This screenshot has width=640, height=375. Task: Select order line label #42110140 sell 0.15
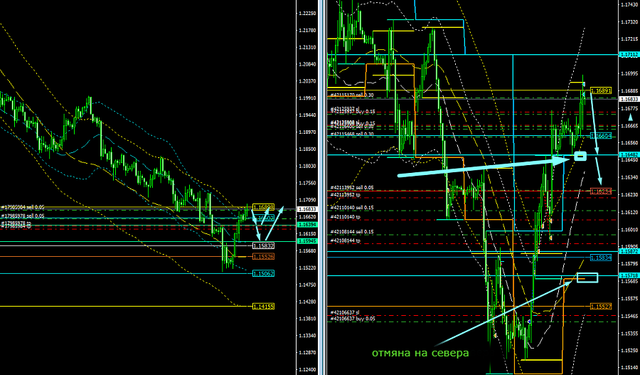(352, 207)
